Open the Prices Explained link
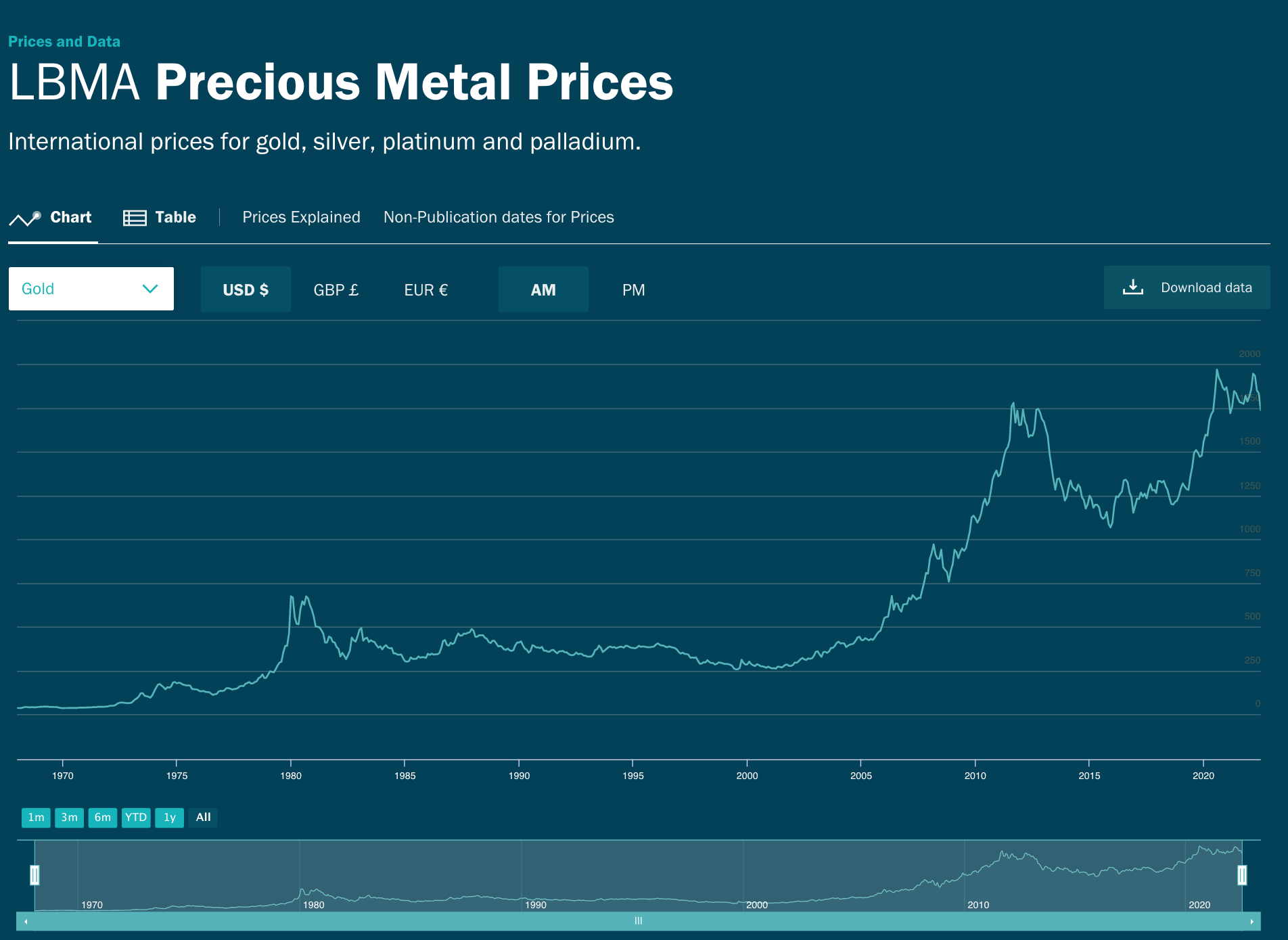 [x=301, y=217]
